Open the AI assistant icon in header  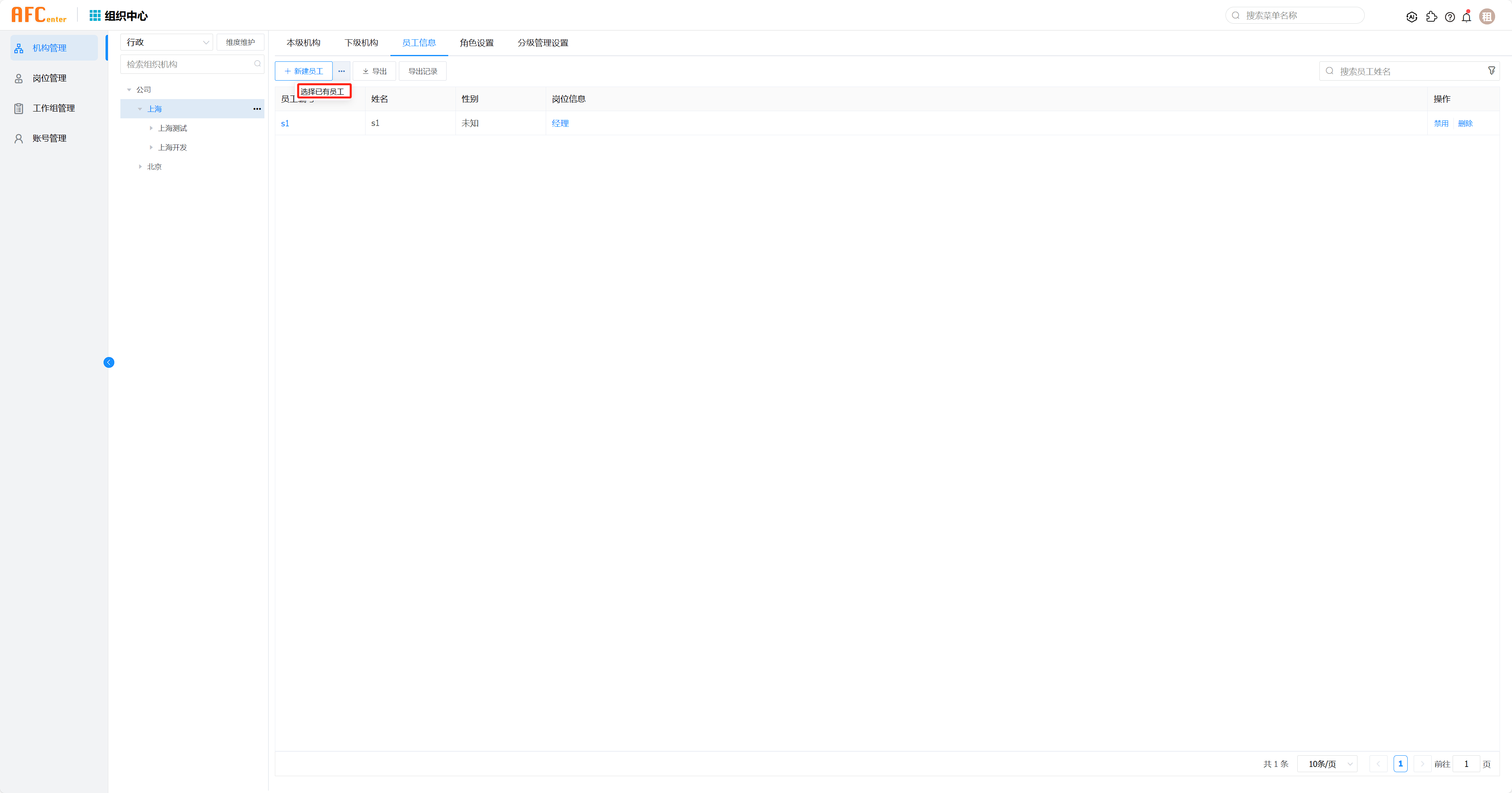tap(1412, 17)
